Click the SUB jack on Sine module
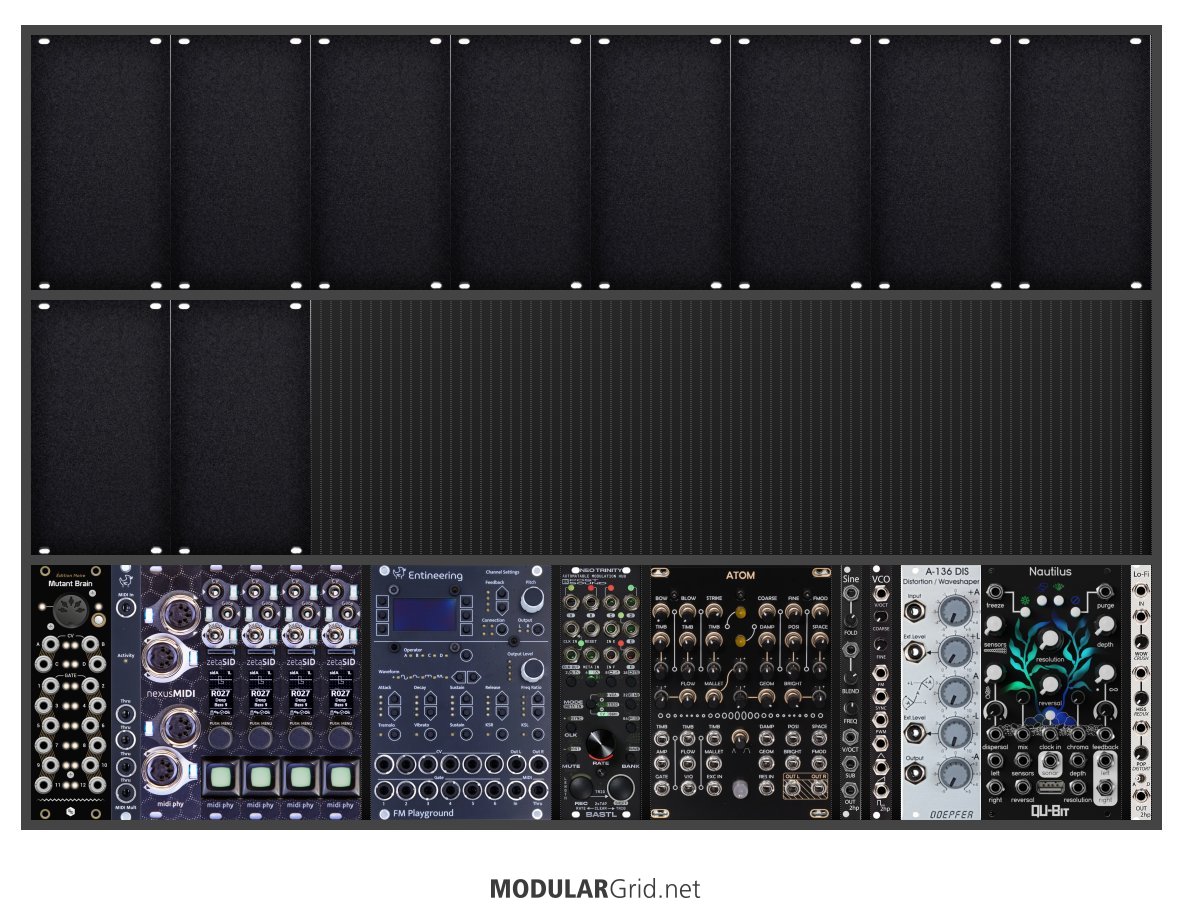 [x=851, y=763]
